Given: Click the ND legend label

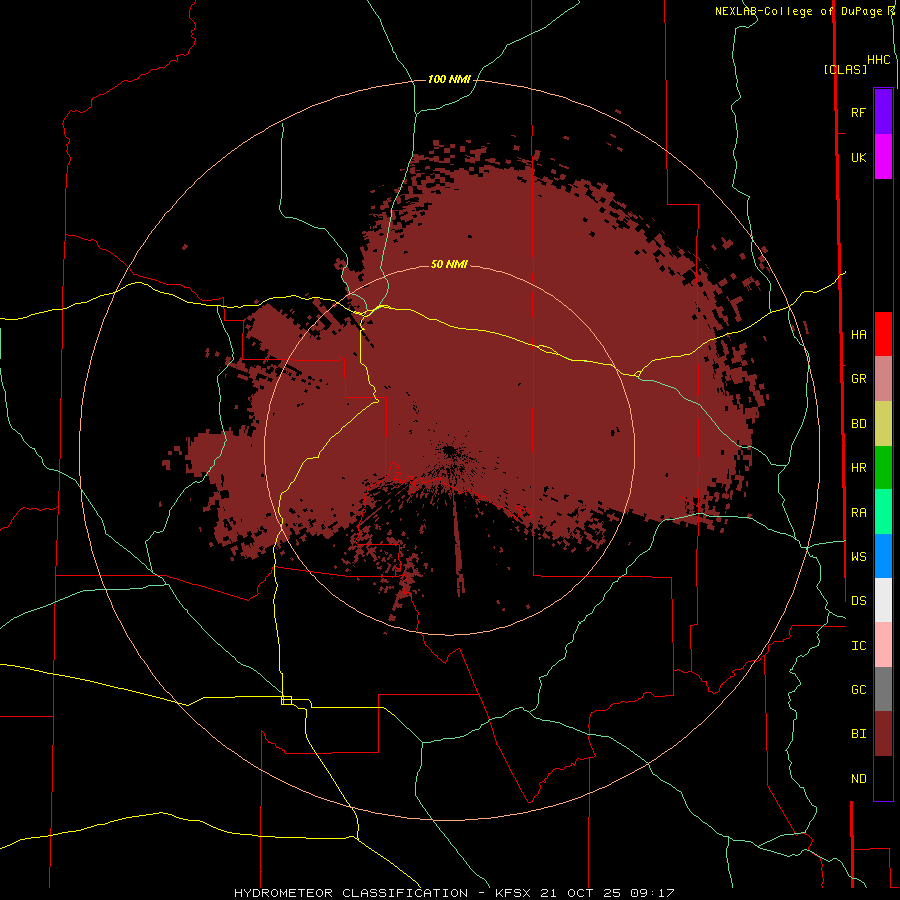Looking at the screenshot, I should tap(858, 778).
